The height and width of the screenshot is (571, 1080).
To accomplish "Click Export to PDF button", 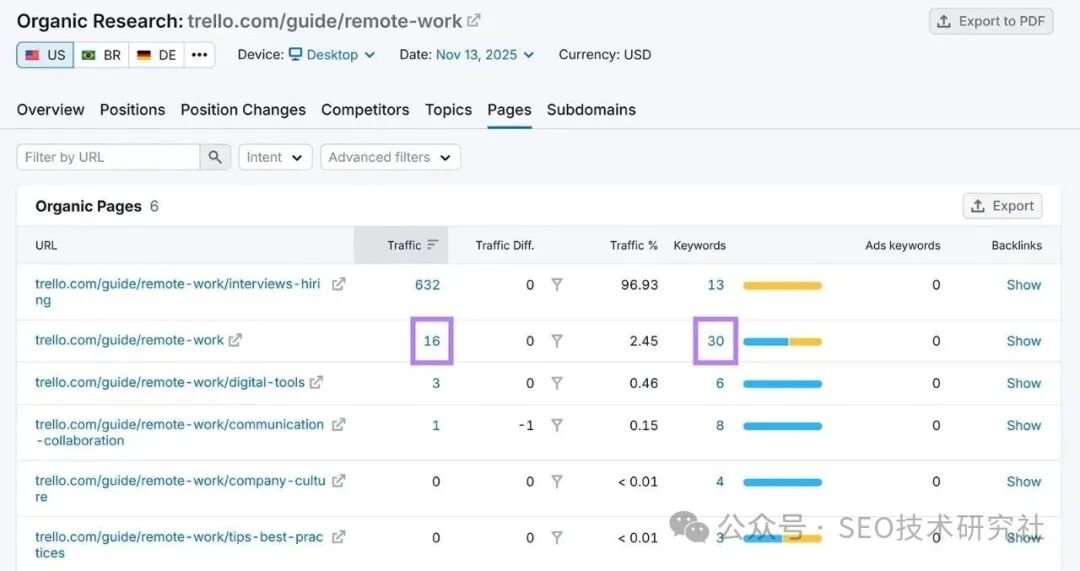I will pos(990,21).
